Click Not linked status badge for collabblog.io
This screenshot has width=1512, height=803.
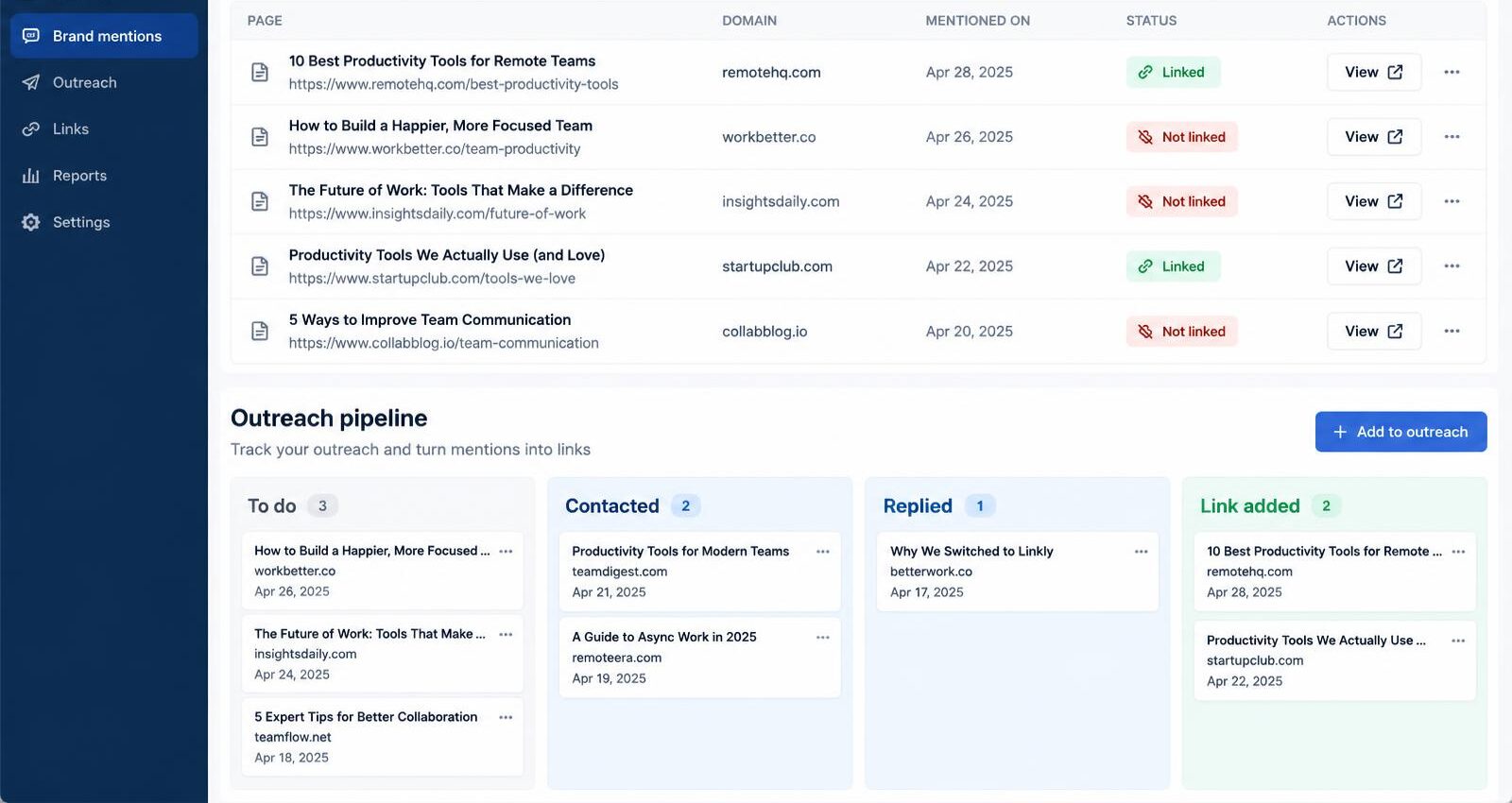click(x=1181, y=332)
